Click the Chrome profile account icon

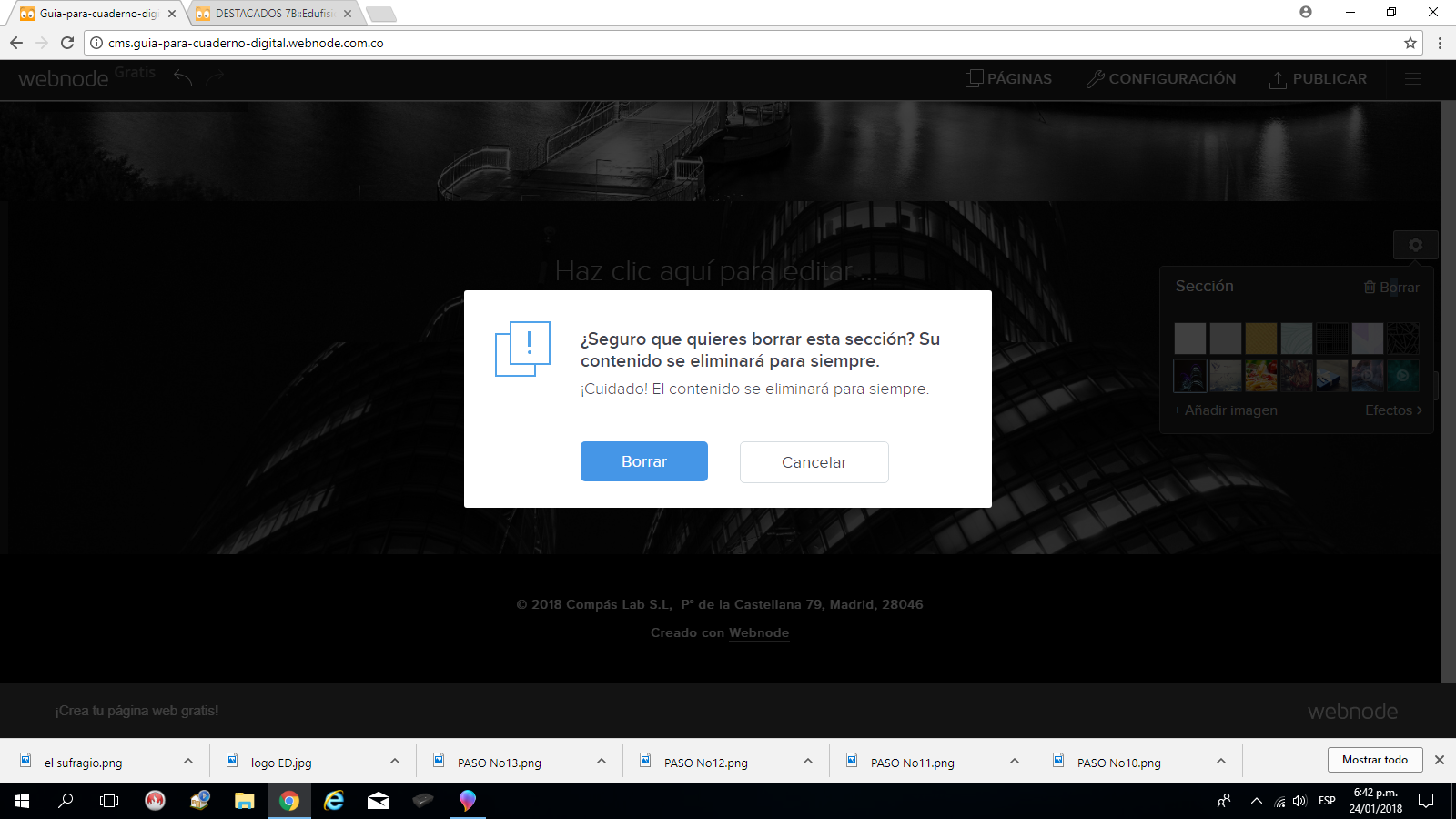pyautogui.click(x=1306, y=12)
